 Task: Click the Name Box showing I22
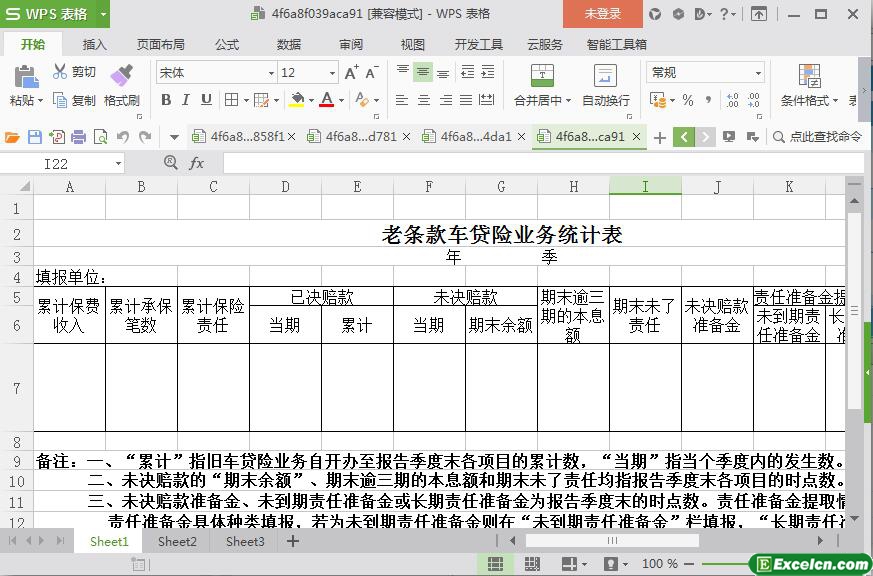66,163
